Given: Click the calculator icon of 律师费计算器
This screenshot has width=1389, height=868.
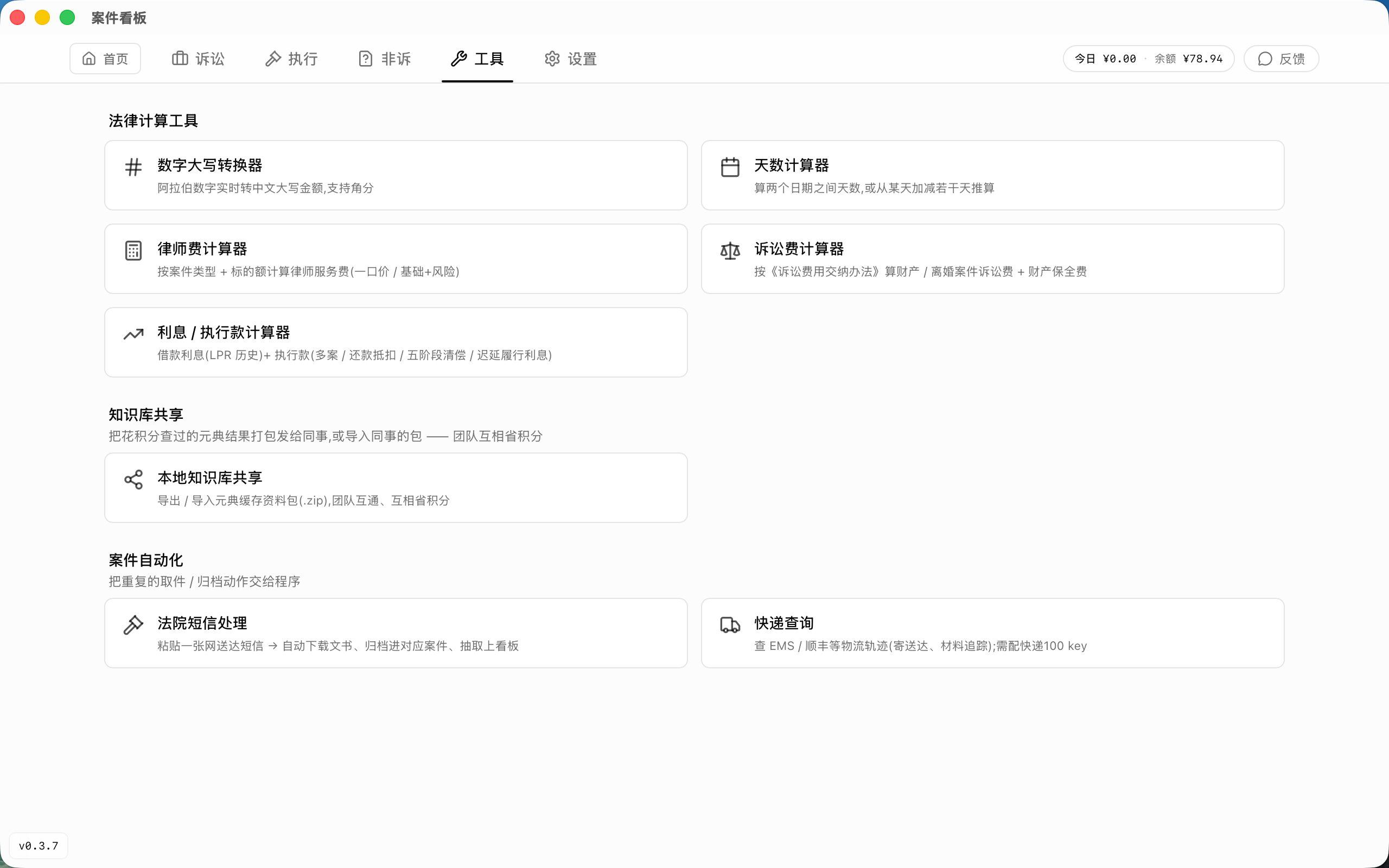Looking at the screenshot, I should (133, 251).
